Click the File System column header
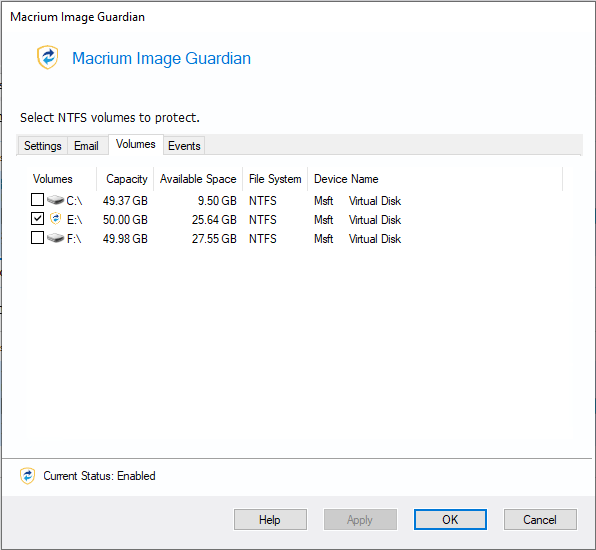The height and width of the screenshot is (550, 596). [275, 179]
